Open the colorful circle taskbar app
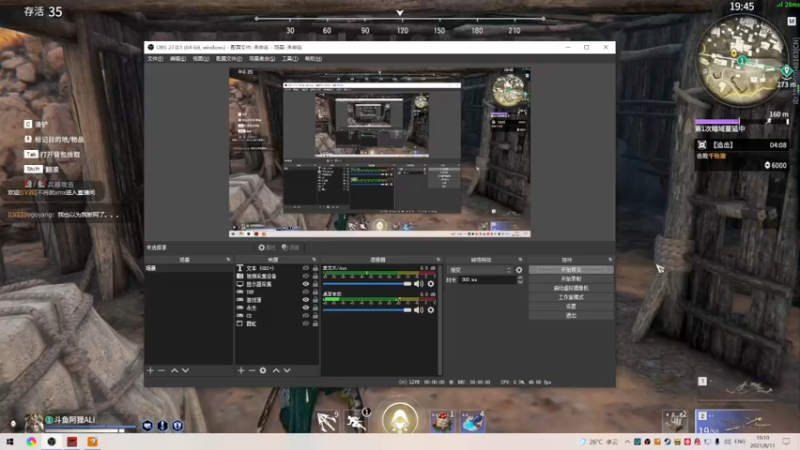The image size is (800, 450). 31,442
